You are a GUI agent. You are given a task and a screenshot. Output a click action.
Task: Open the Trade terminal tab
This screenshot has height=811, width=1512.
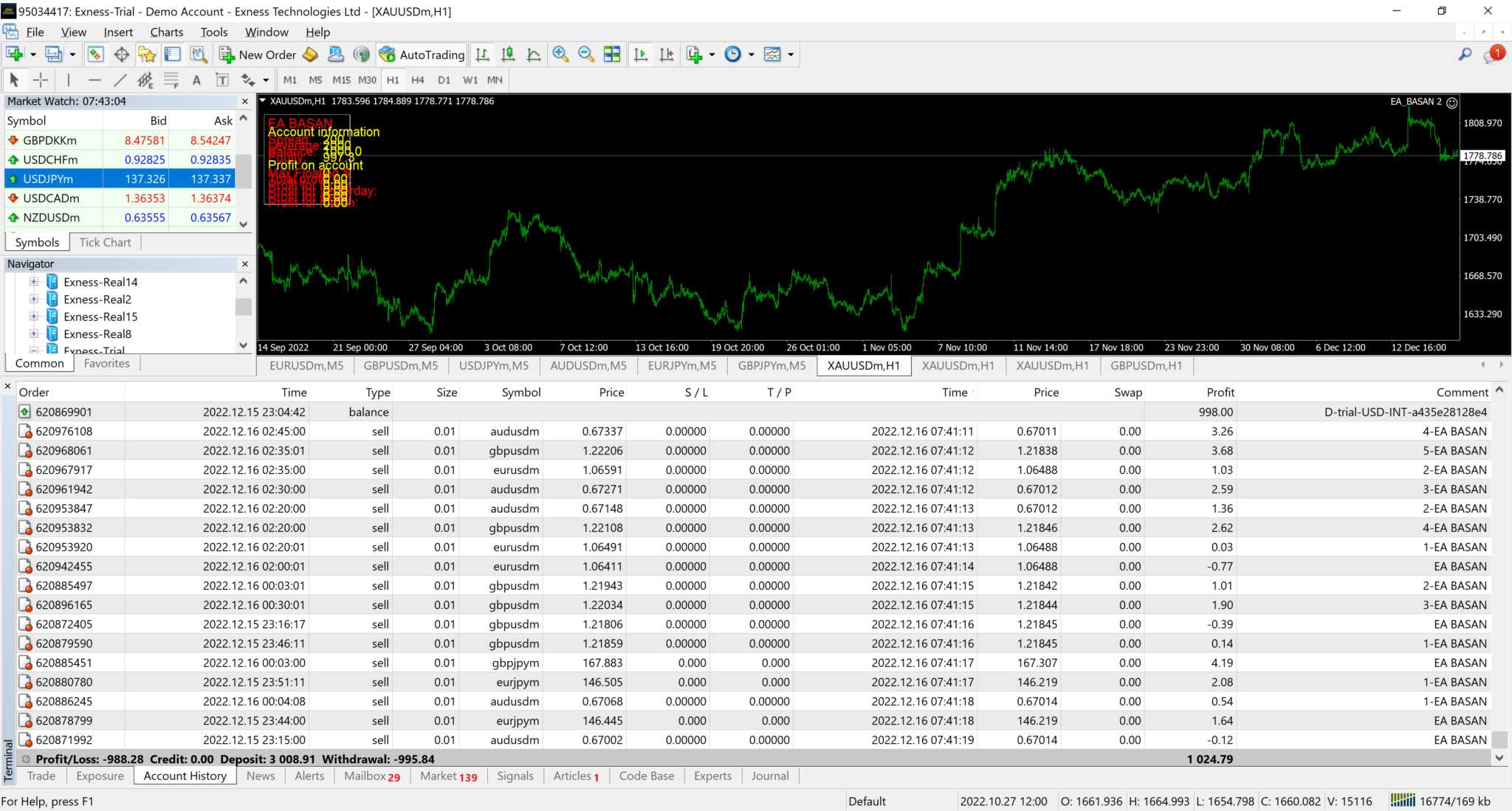pos(41,776)
